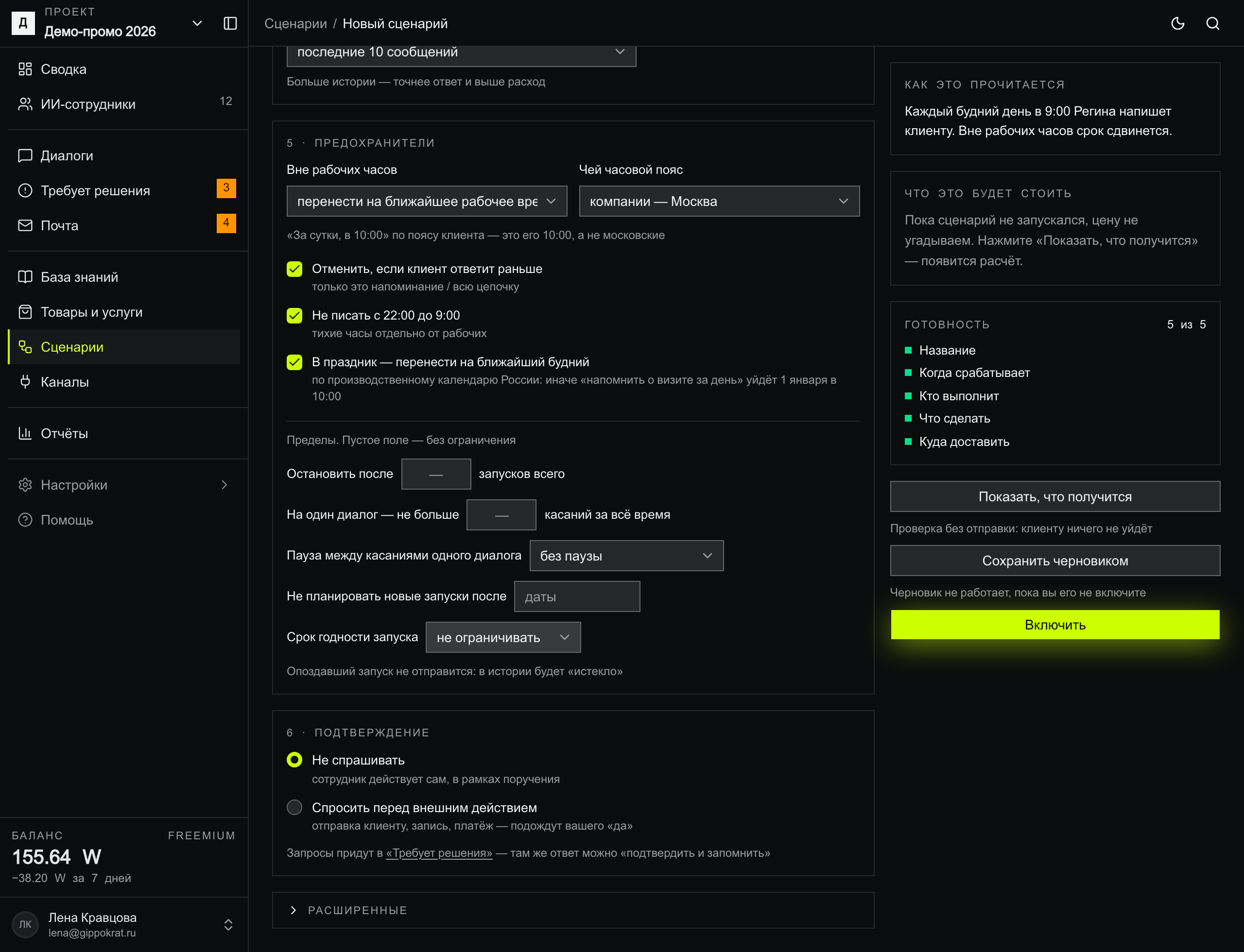This screenshot has height=952, width=1244.
Task: Go to Сценарии breadcrumb
Action: click(295, 24)
